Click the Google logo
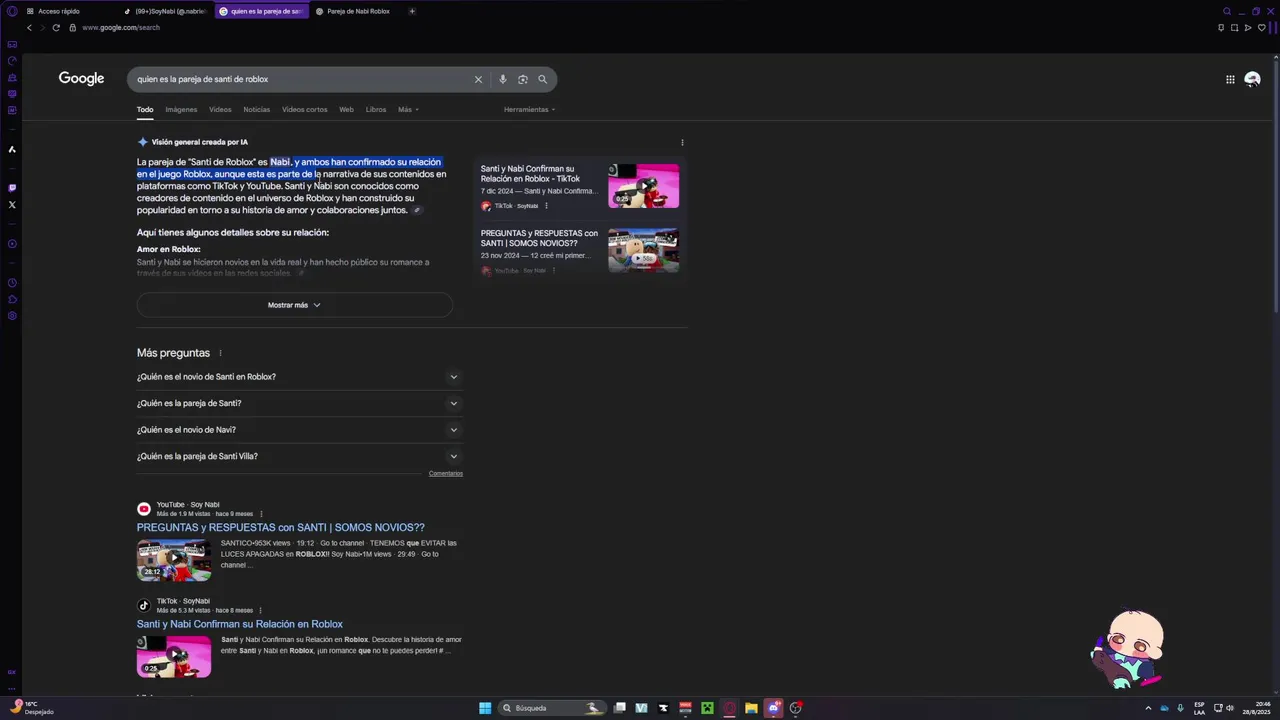Screen dimensions: 1280x720 [81, 79]
